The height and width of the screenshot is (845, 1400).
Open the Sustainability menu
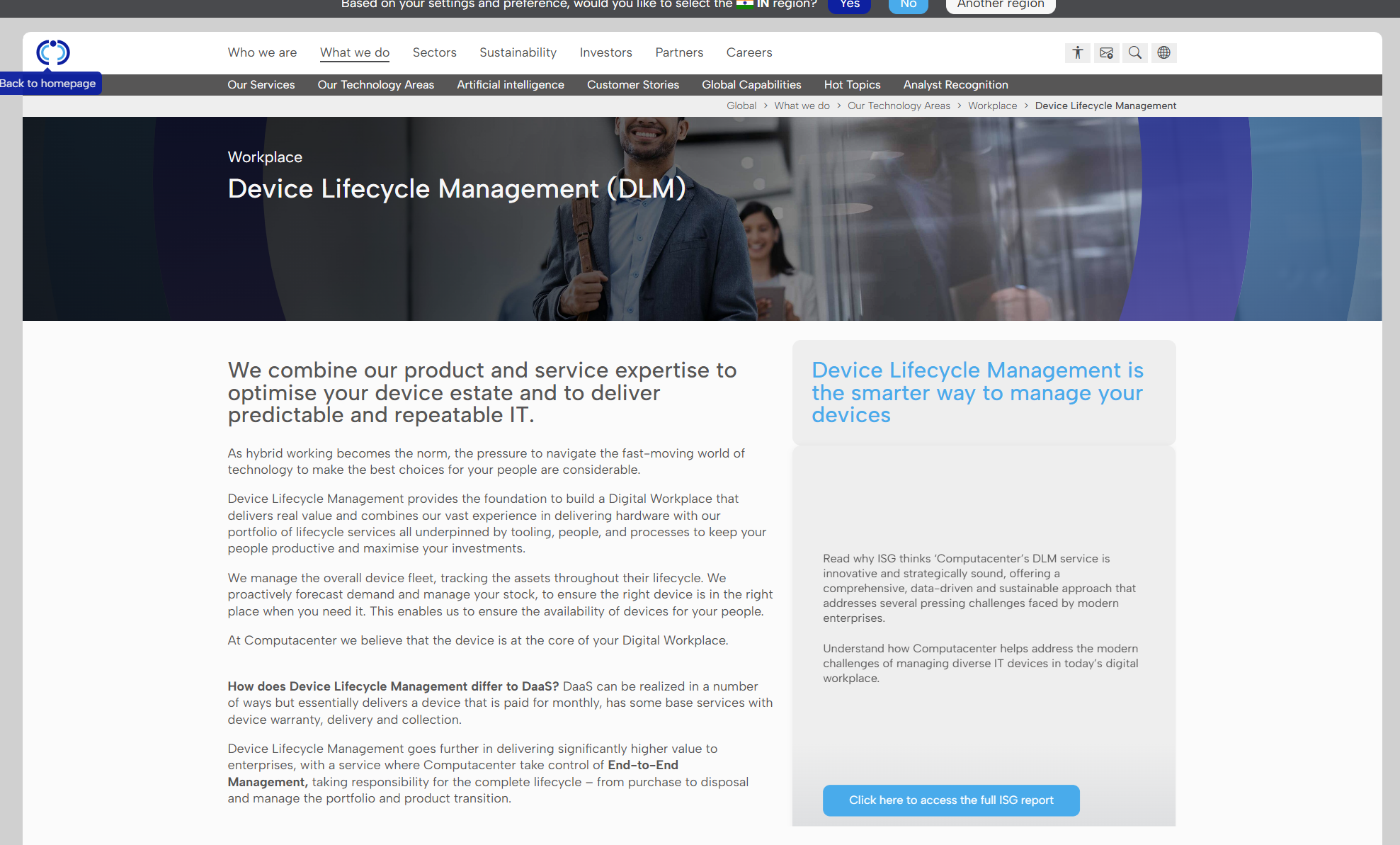(518, 52)
